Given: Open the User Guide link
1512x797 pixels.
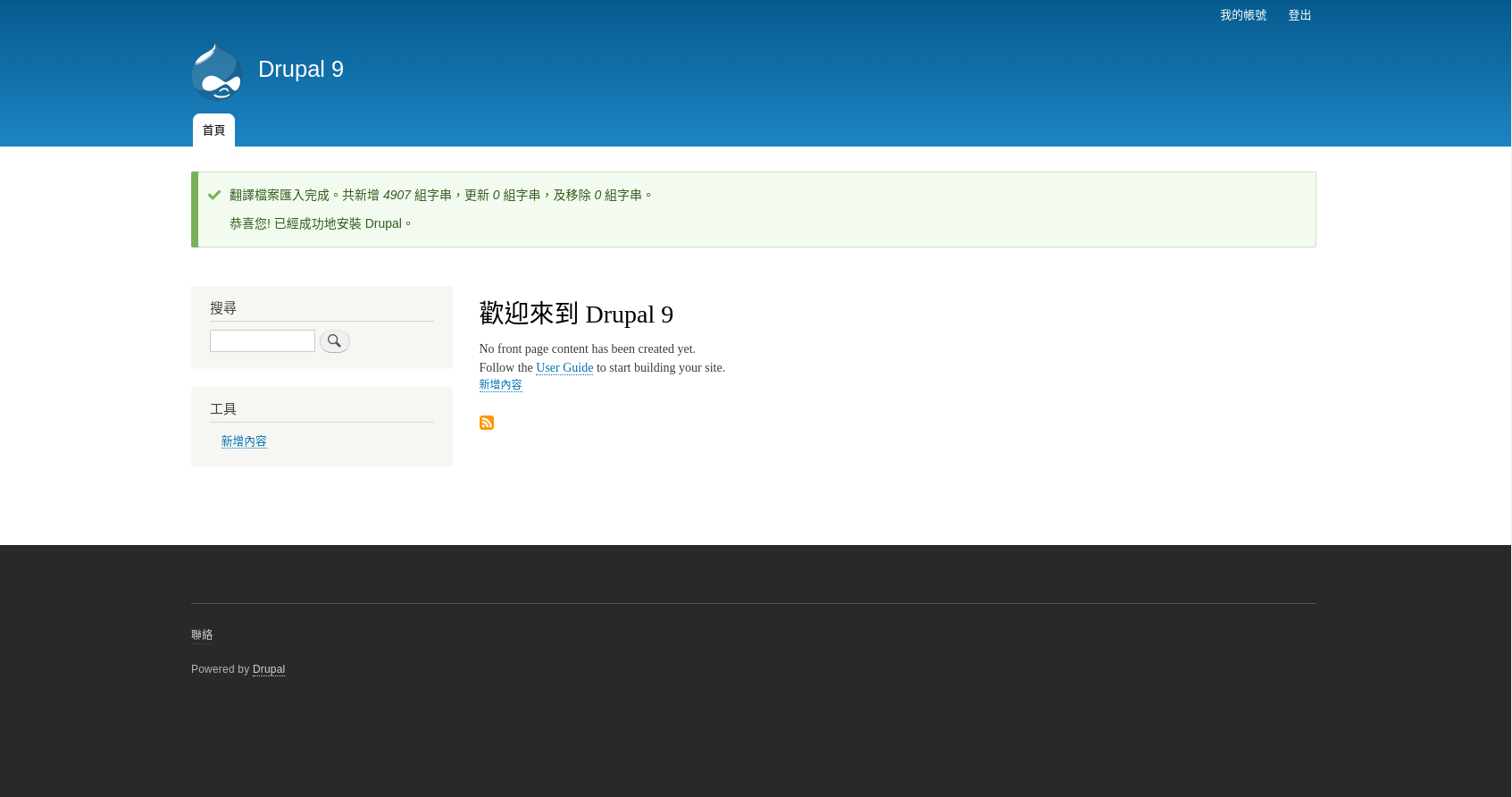Looking at the screenshot, I should tap(564, 367).
